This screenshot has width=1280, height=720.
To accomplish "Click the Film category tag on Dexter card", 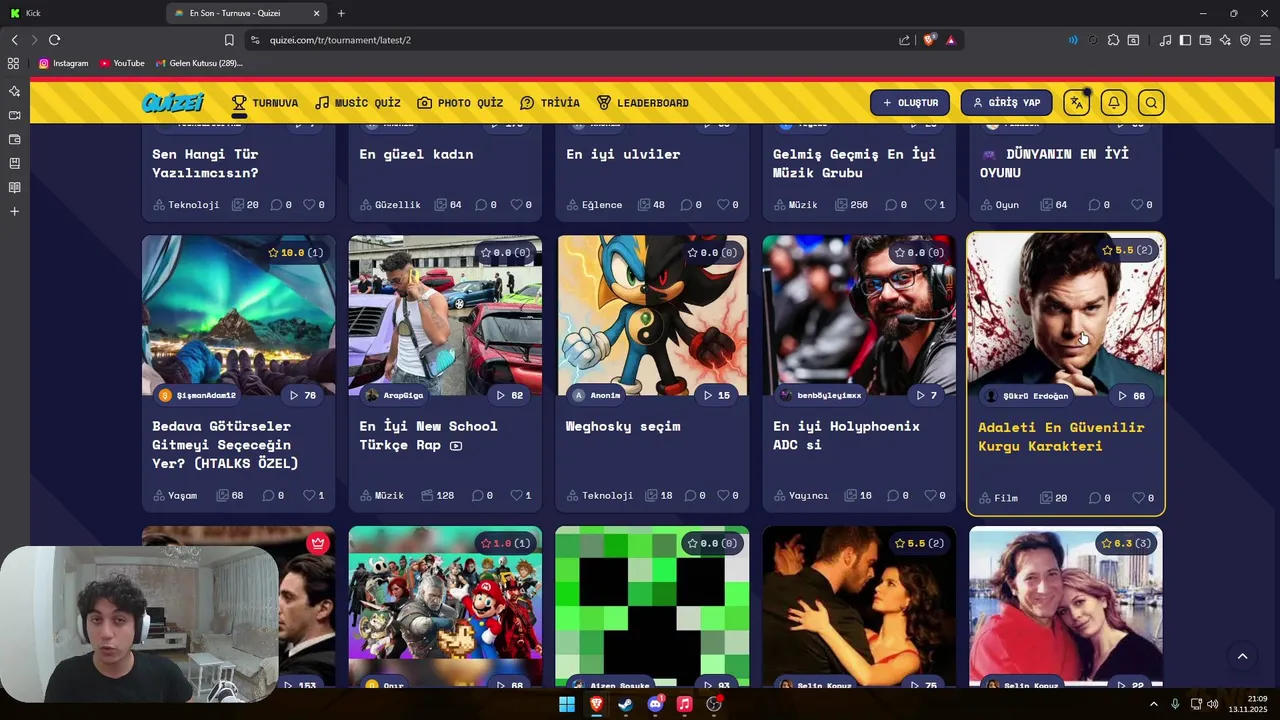I will pos(999,498).
